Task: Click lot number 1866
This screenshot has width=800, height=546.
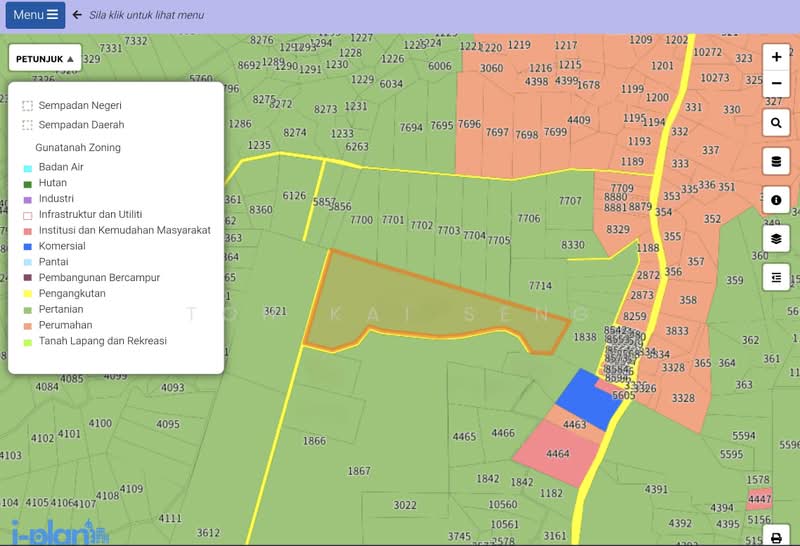Action: pos(314,441)
